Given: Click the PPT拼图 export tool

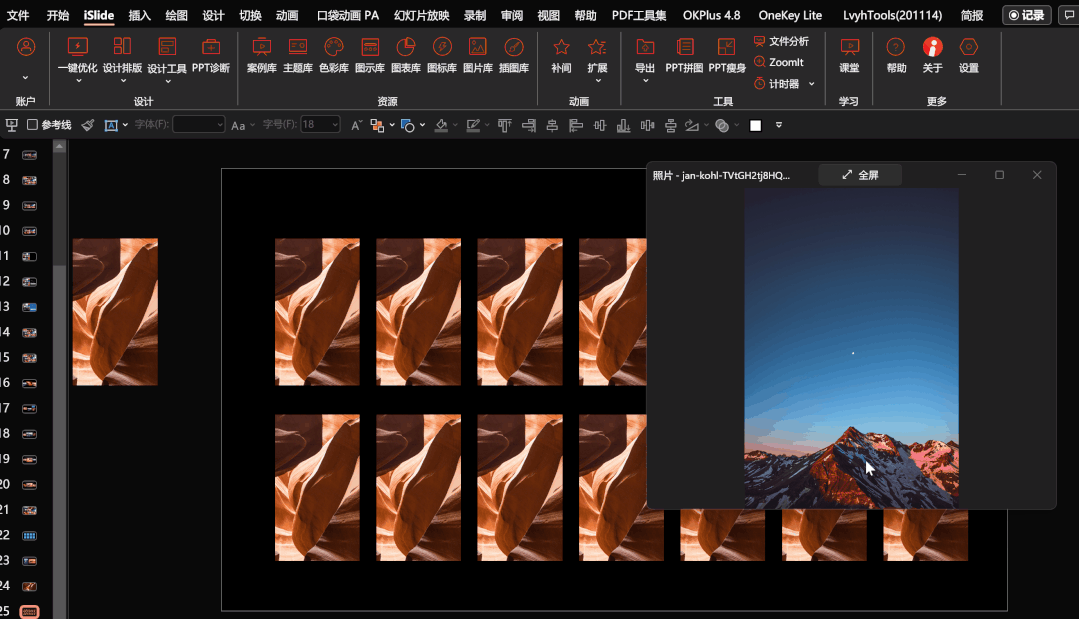Looking at the screenshot, I should coord(685,54).
